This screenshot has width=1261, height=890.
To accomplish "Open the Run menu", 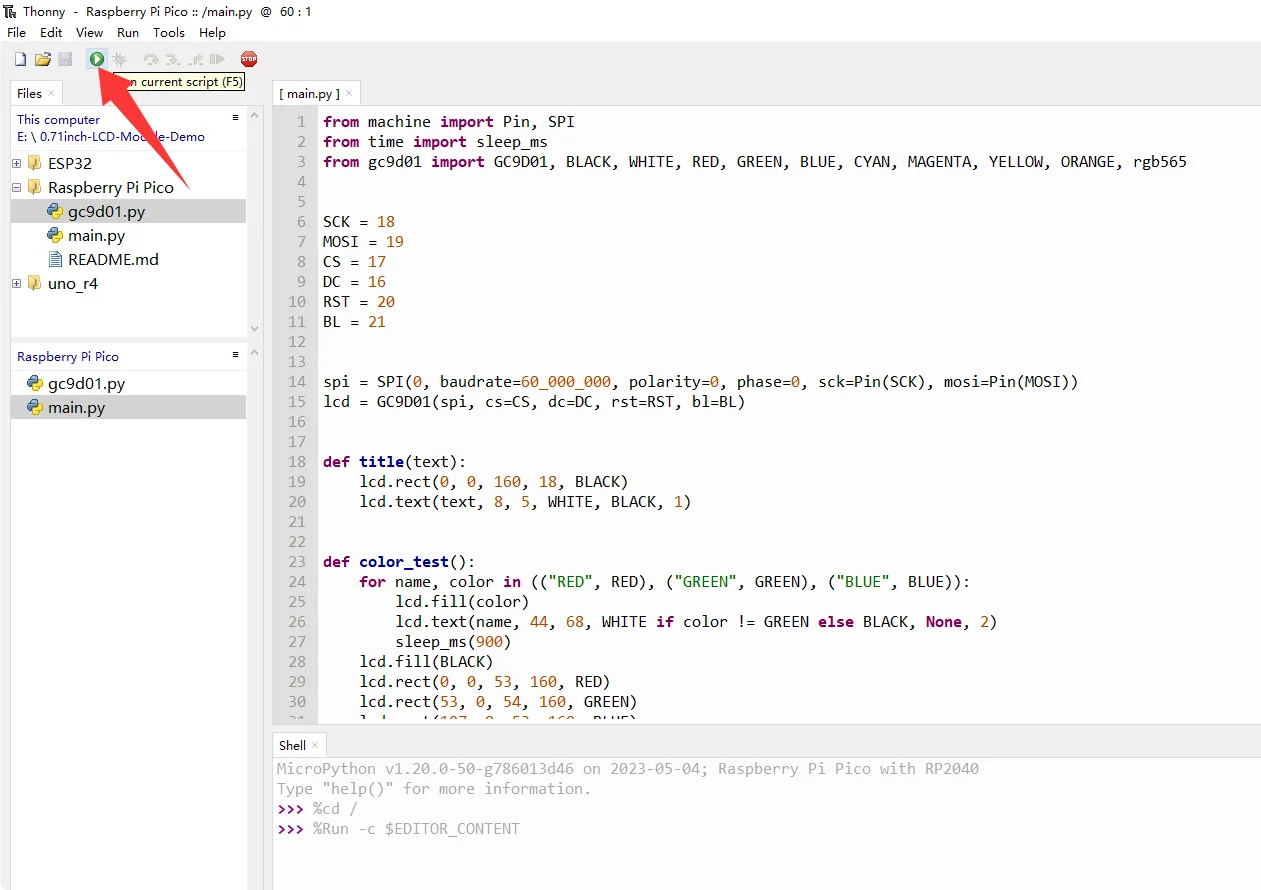I will coord(128,32).
